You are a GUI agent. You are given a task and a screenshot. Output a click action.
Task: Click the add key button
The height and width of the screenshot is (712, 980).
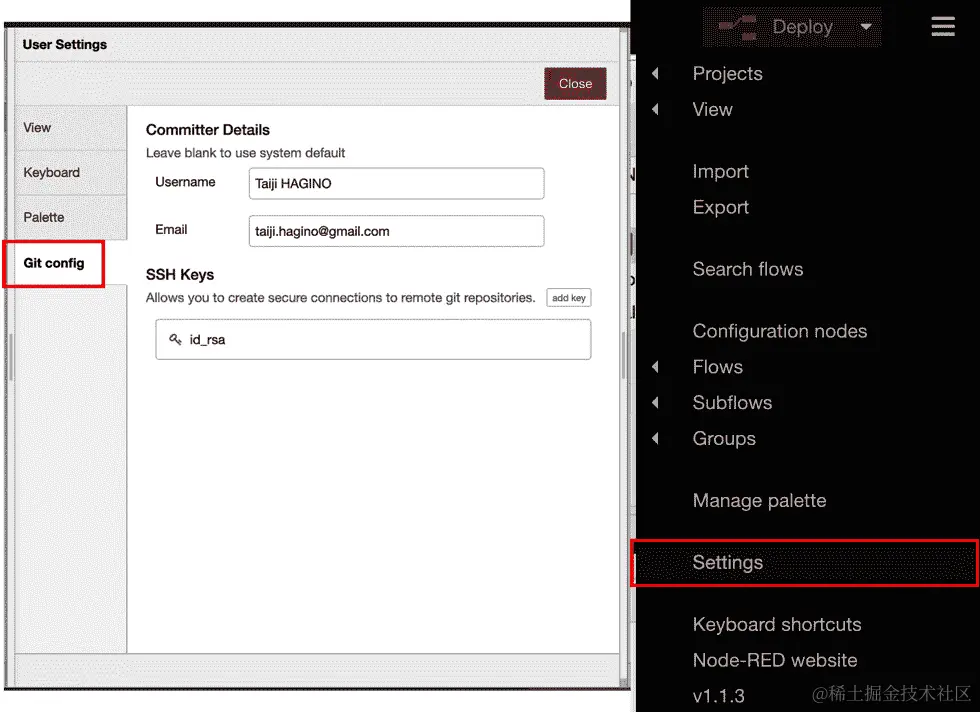click(x=569, y=298)
